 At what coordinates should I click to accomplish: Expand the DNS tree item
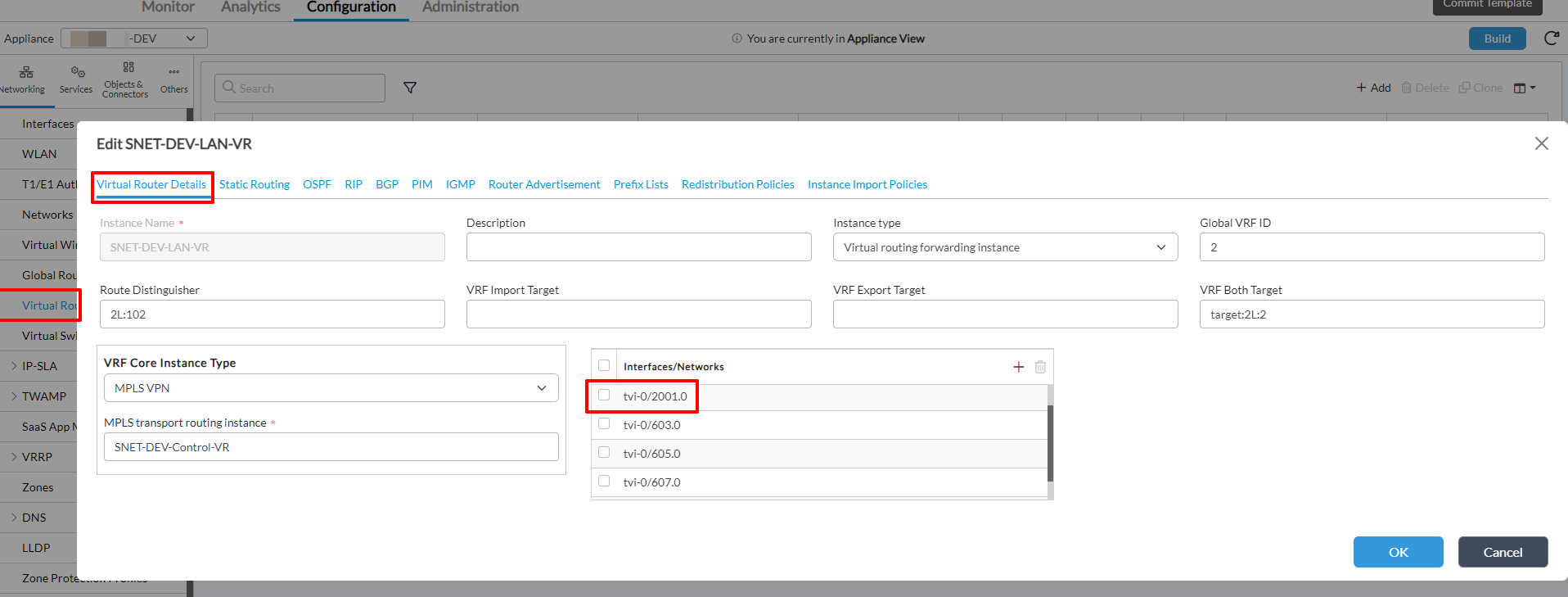point(14,518)
